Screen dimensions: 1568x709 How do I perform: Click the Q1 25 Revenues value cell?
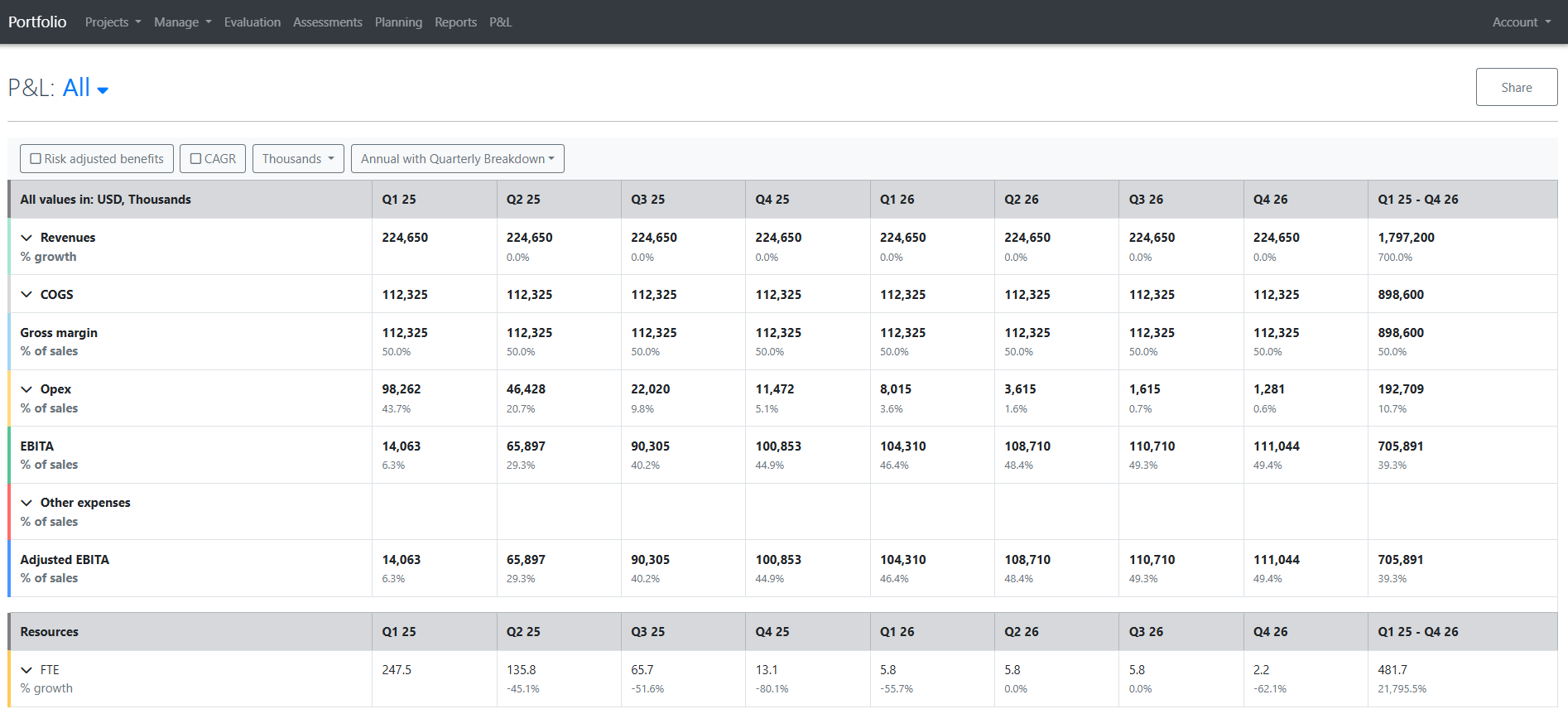pyautogui.click(x=405, y=238)
